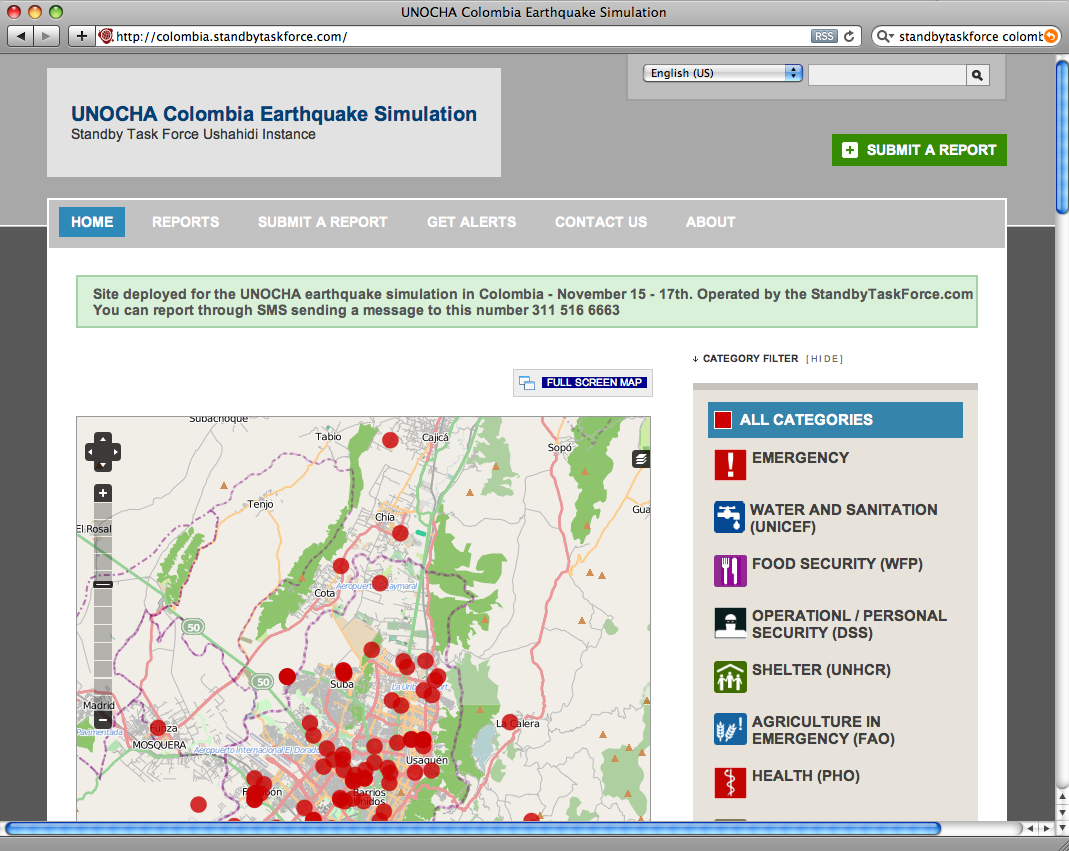
Task: Open the browser search magnifier dropdown
Action: tap(884, 36)
